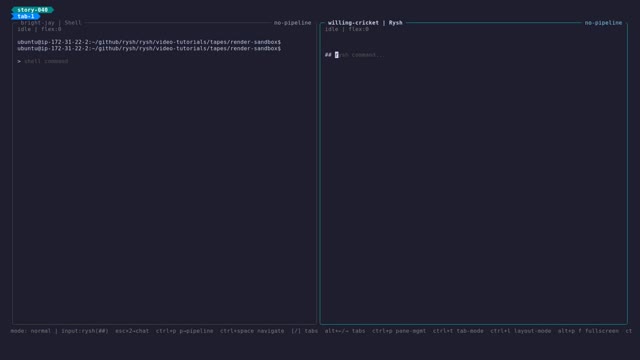Click the 'esc×2→chat' hint
The height and width of the screenshot is (360, 640).
[x=132, y=331]
